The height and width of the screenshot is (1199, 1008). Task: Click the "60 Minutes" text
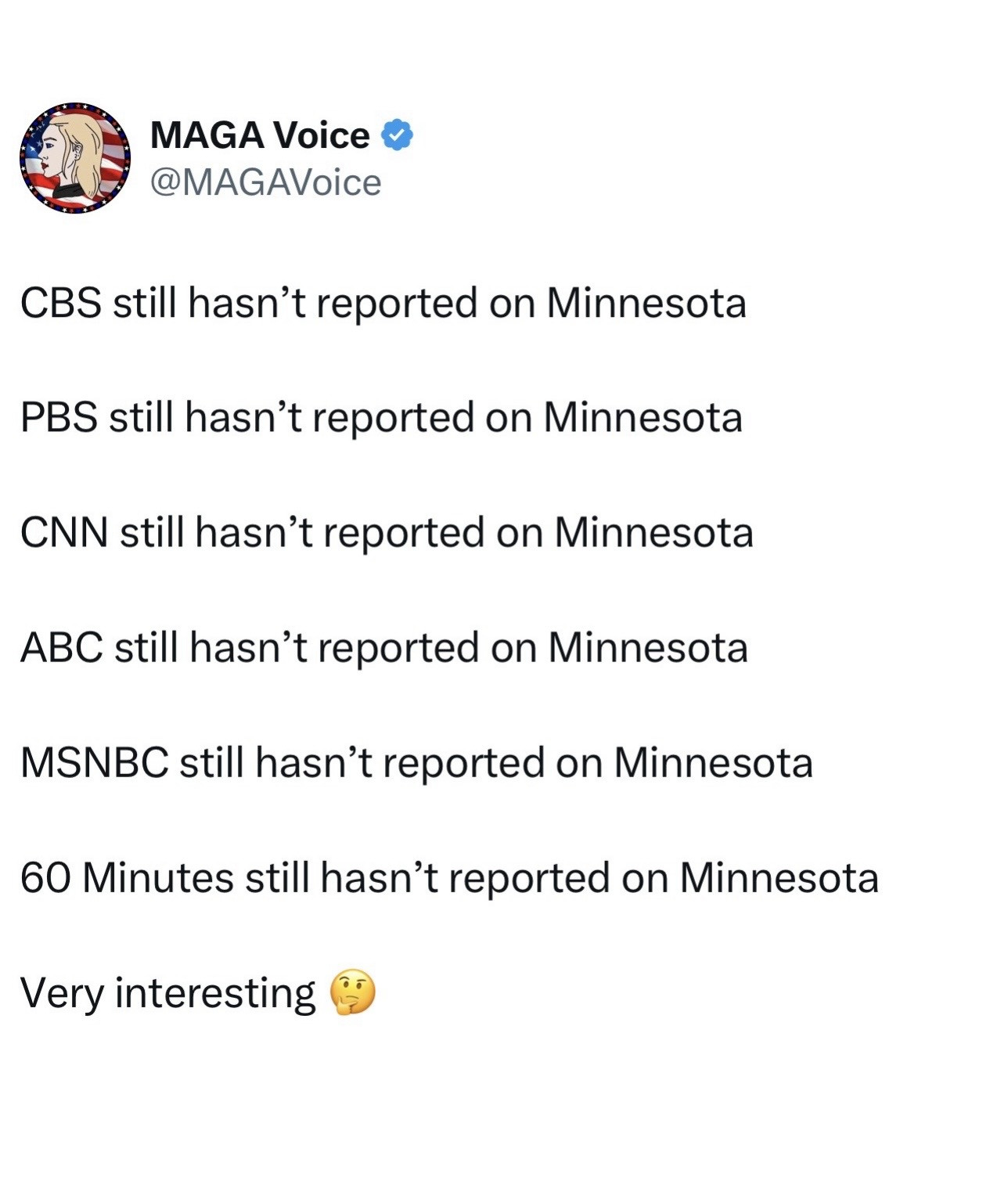[127, 877]
